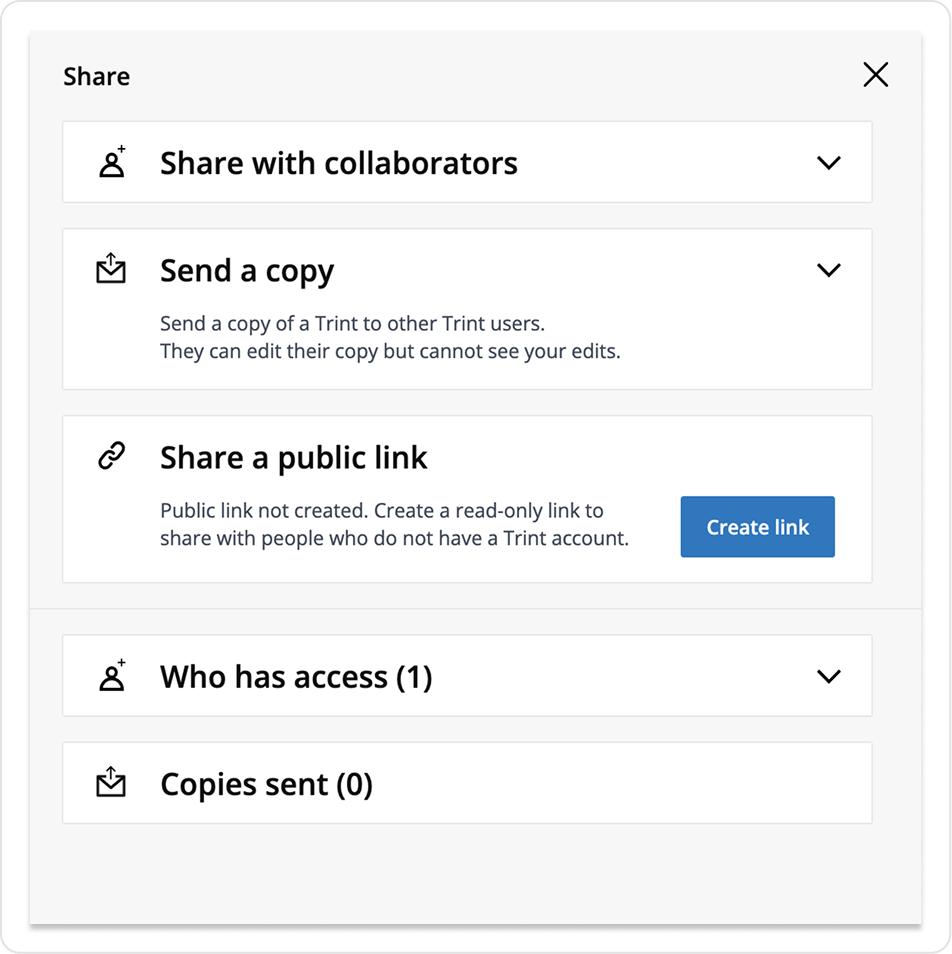Click the person icon beside Who has access

point(113,675)
